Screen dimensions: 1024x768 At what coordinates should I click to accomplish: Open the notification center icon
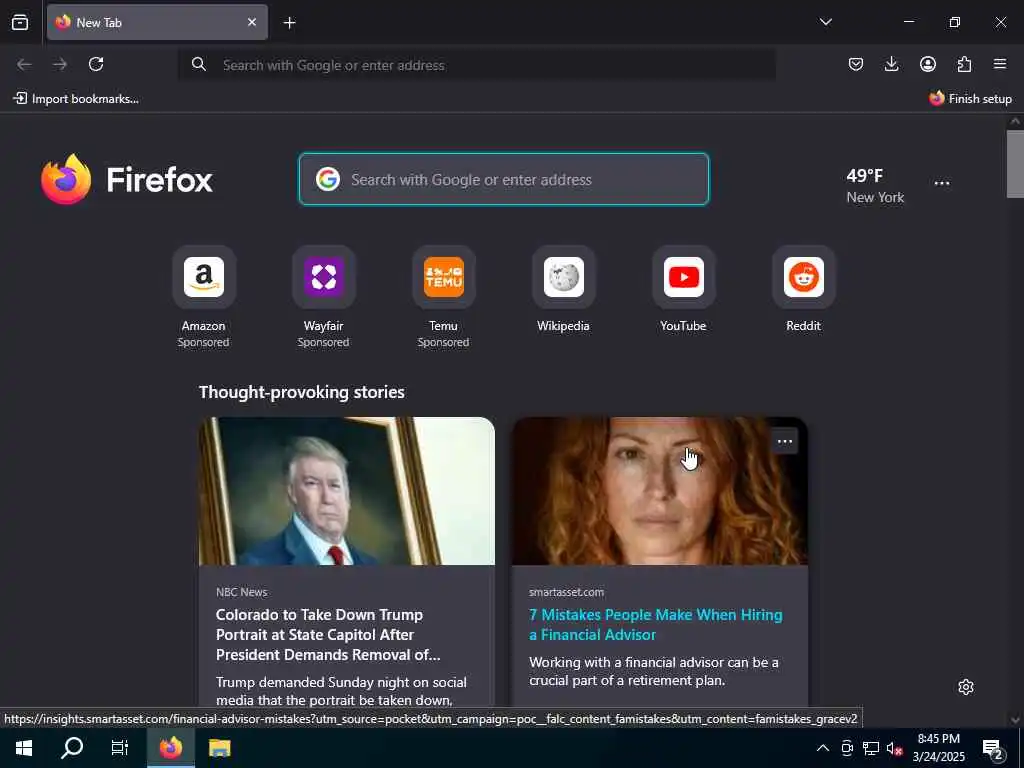993,748
